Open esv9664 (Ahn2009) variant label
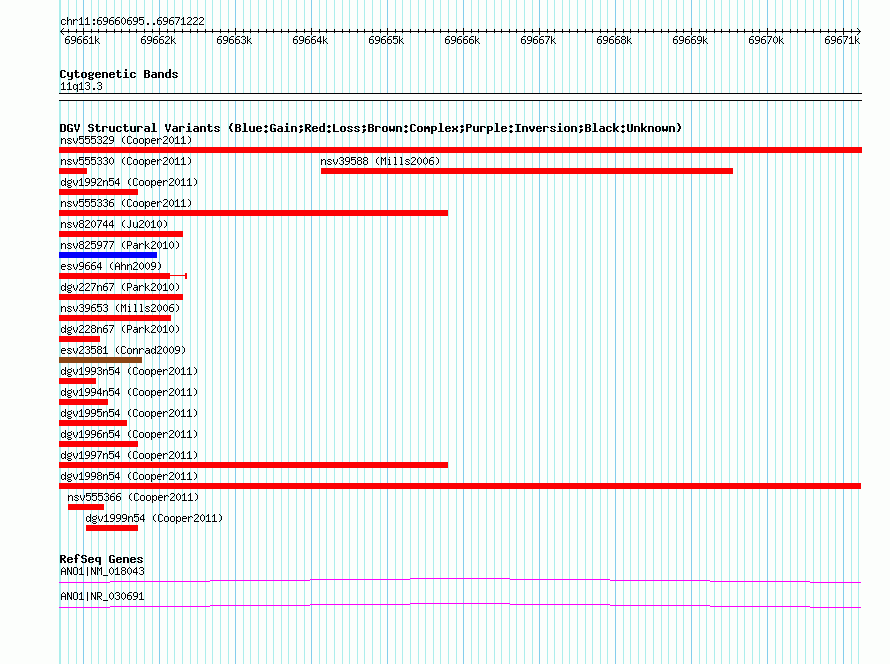Viewport: 890px width, 664px height. pyautogui.click(x=111, y=266)
